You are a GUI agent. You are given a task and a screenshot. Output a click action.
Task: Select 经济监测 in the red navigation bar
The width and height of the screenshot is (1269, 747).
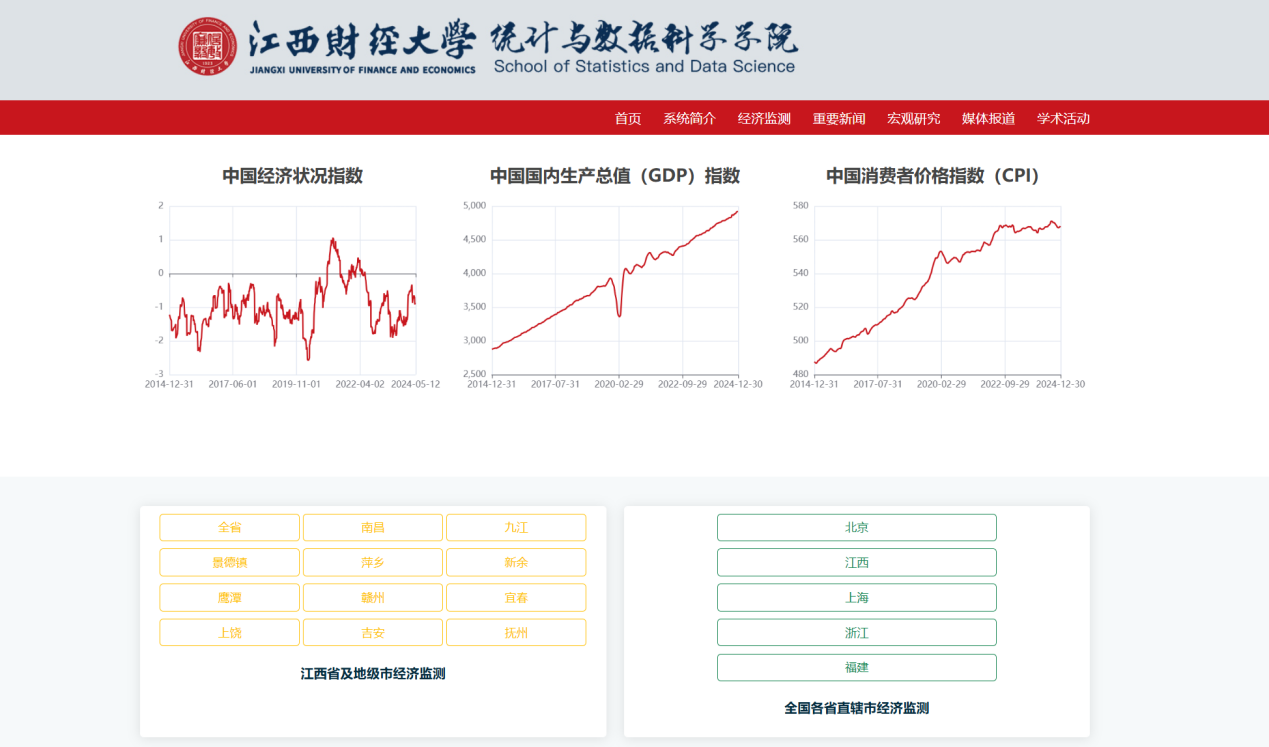pyautogui.click(x=764, y=118)
